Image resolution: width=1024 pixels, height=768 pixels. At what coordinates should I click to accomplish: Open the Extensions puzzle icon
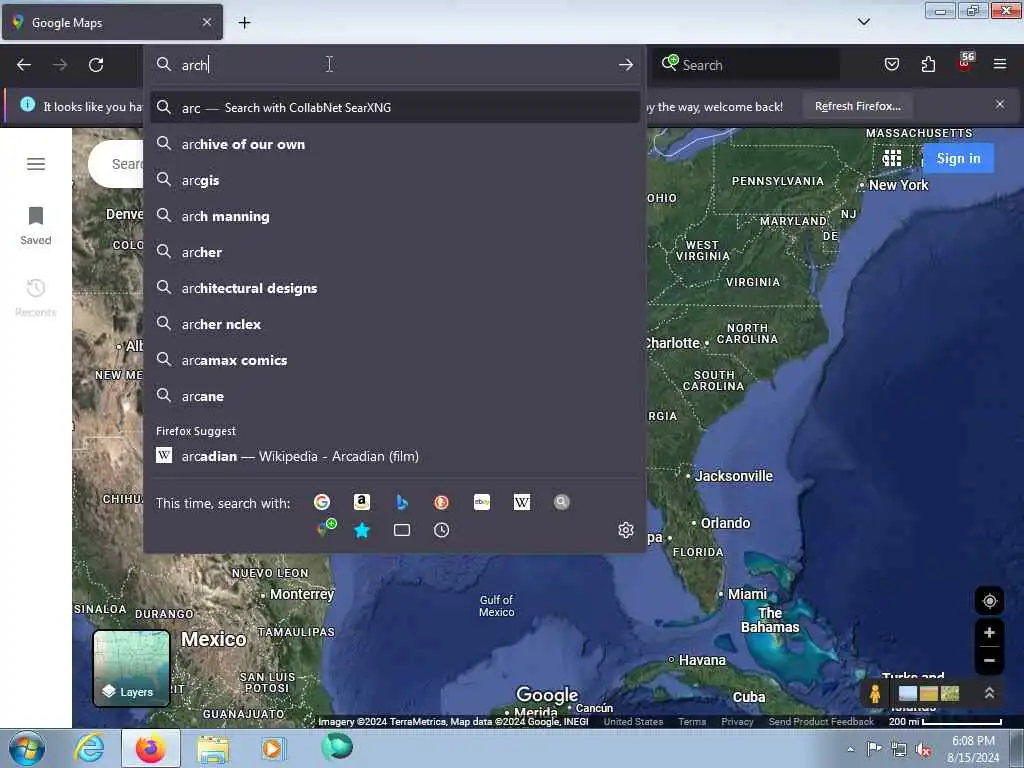point(928,64)
